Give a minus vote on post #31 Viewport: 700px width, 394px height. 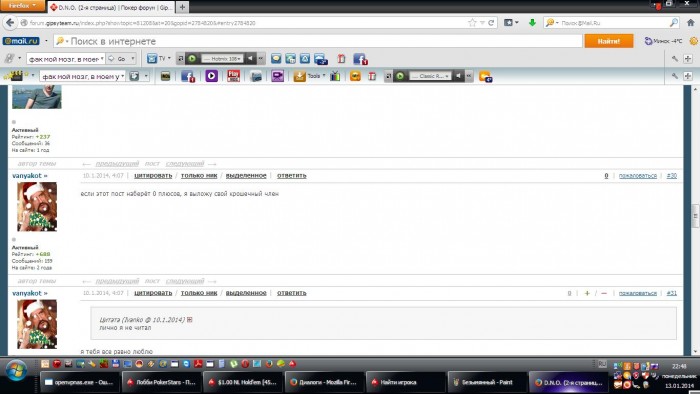[604, 293]
